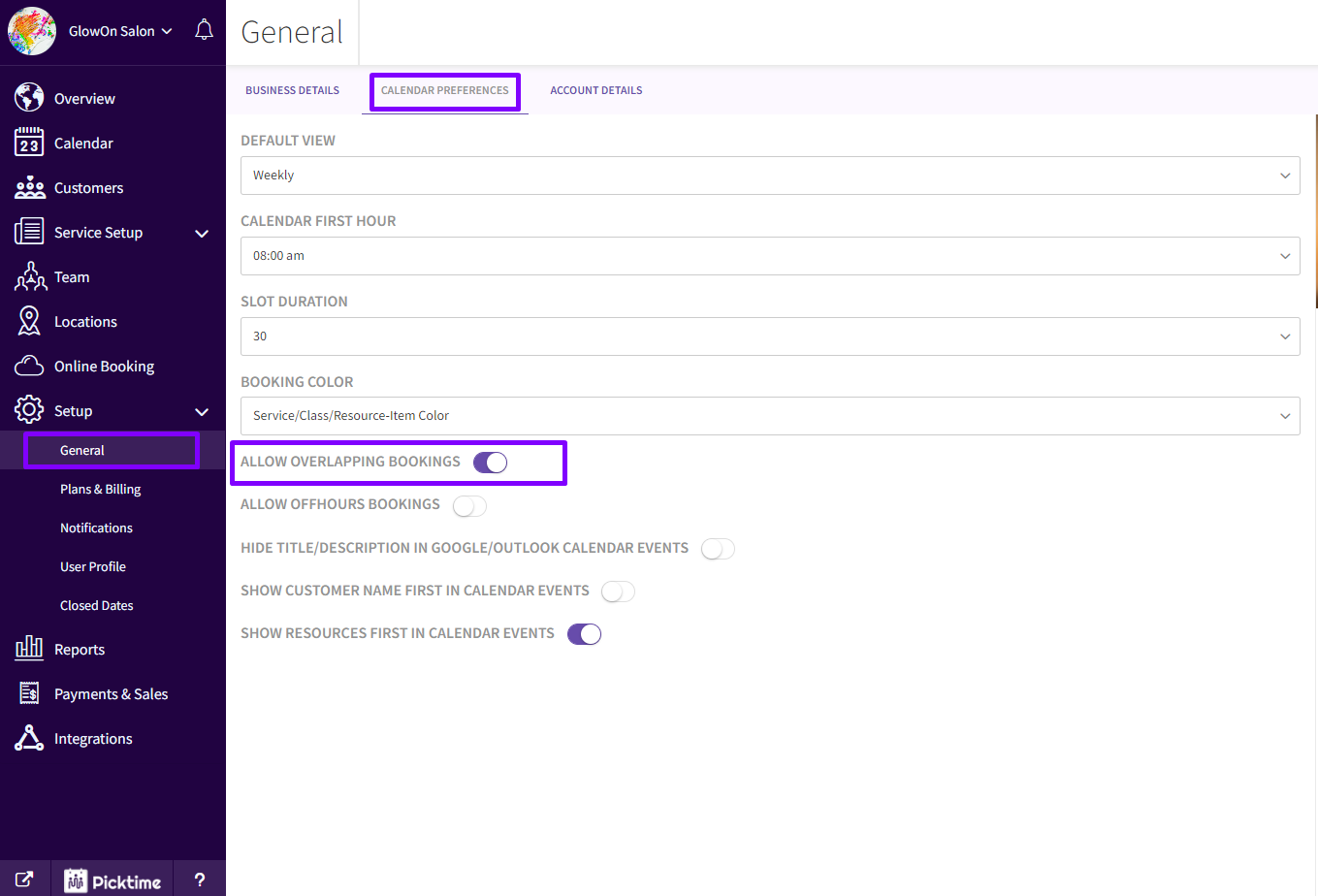Open the Locations pin icon
Image resolution: width=1318 pixels, height=896 pixels.
[x=29, y=321]
